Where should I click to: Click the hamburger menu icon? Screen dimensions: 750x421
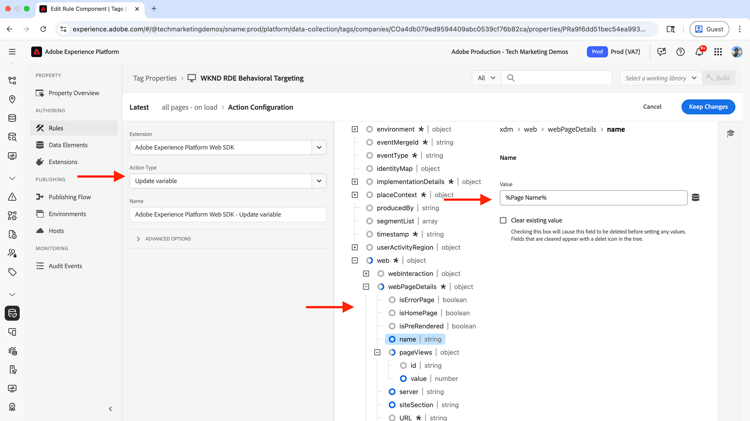pyautogui.click(x=12, y=52)
